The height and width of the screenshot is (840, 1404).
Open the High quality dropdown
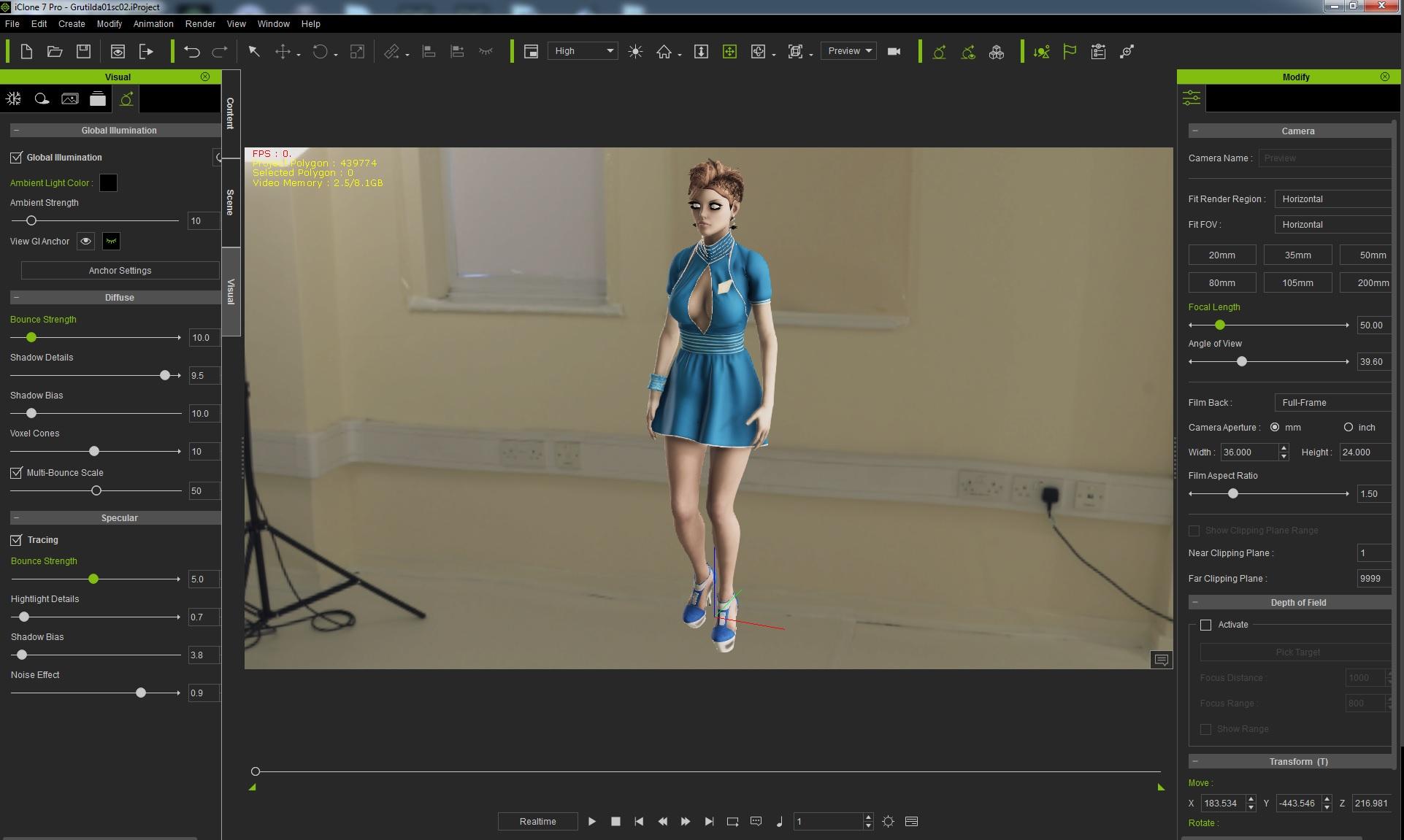click(583, 51)
